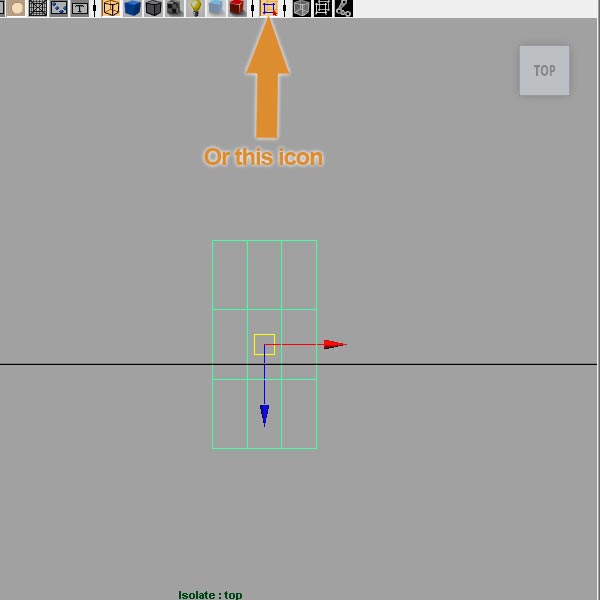The width and height of the screenshot is (600, 600).
Task: Enable High Quality red cube icon
Action: click(x=237, y=8)
